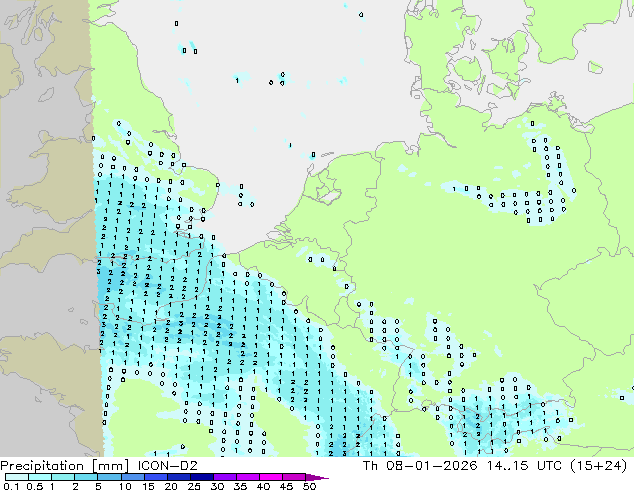Click the '14..15 UTC' time label

pyautogui.click(x=524, y=466)
